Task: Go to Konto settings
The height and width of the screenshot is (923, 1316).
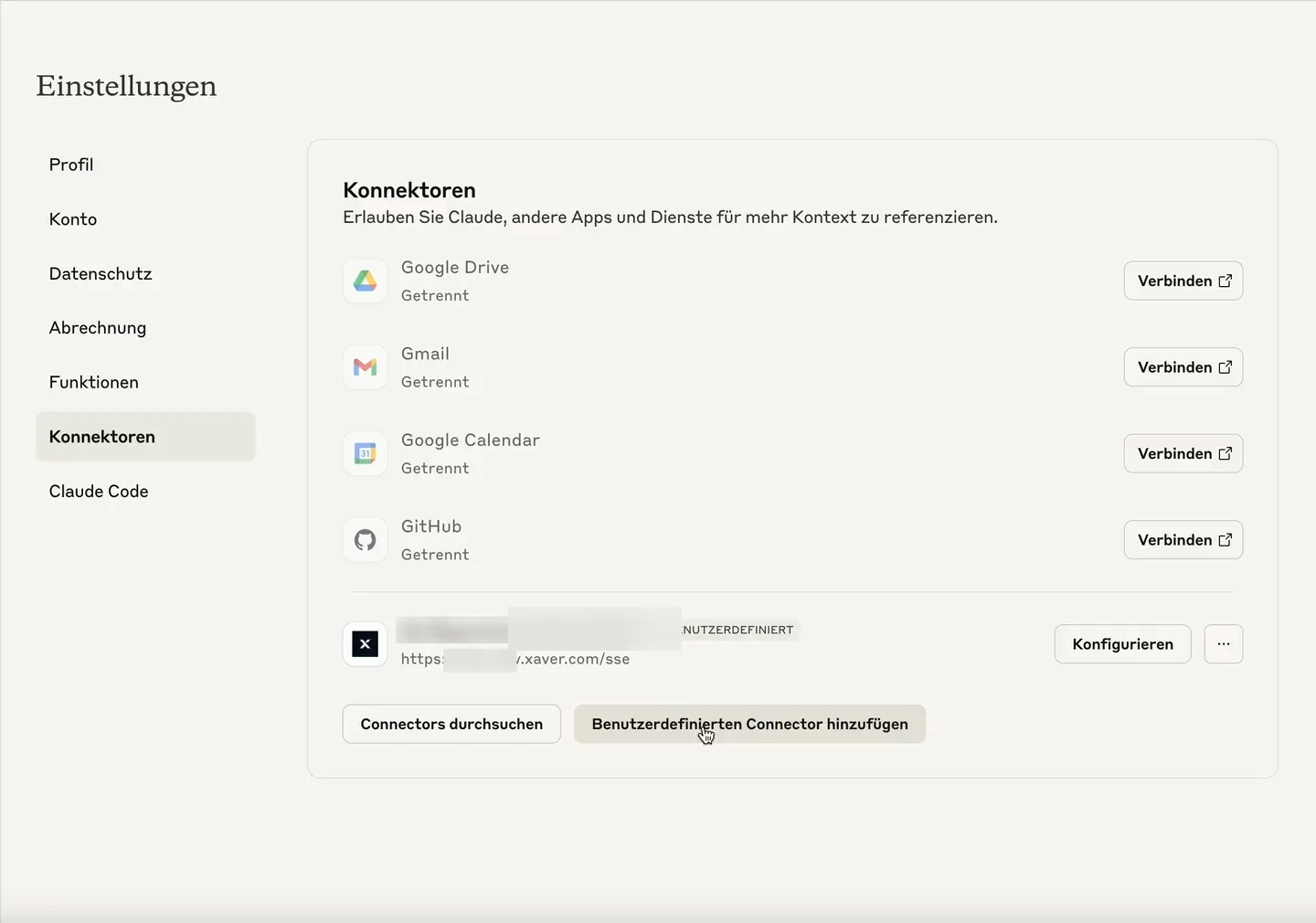Action: pyautogui.click(x=145, y=219)
